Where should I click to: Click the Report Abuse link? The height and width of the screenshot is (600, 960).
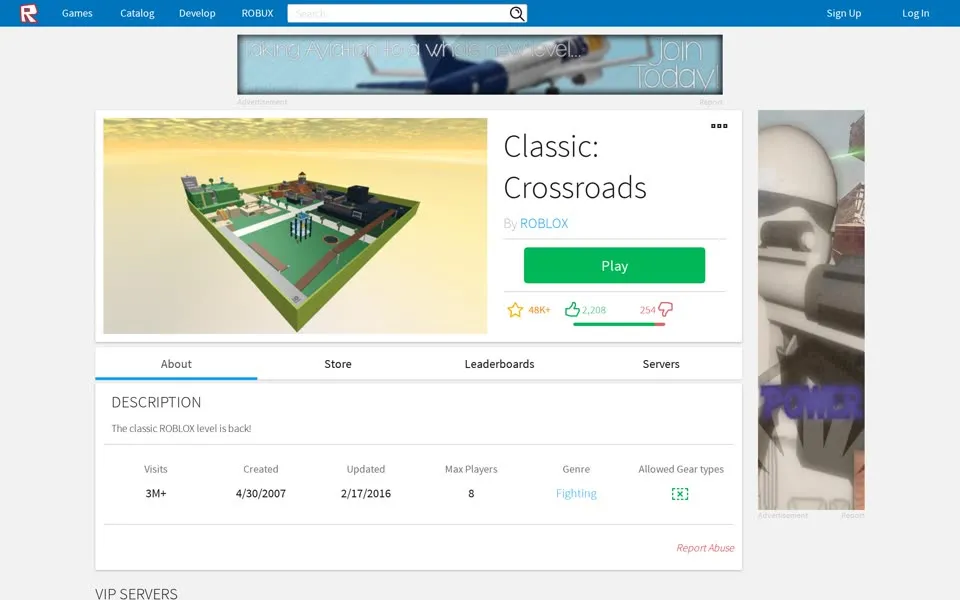click(705, 548)
